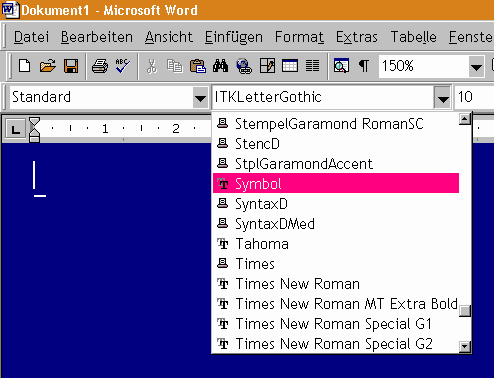
Task: Choose SyntaxD font from list
Action: (x=336, y=204)
